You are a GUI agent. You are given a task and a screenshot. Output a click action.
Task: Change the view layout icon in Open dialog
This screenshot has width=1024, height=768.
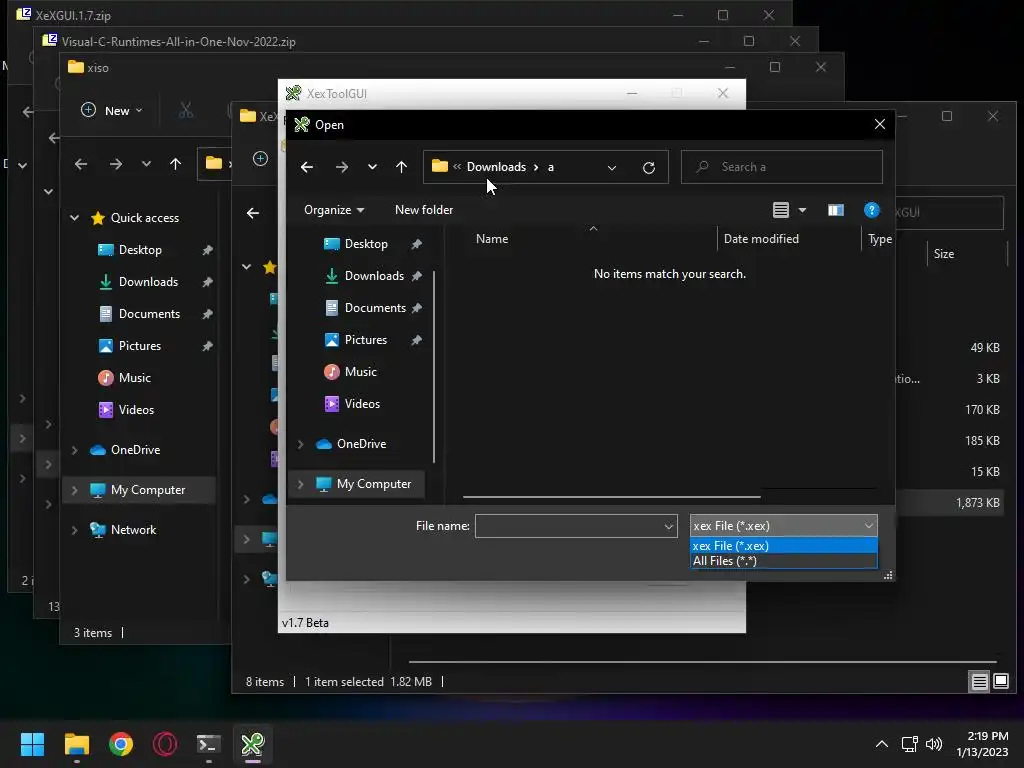point(781,210)
